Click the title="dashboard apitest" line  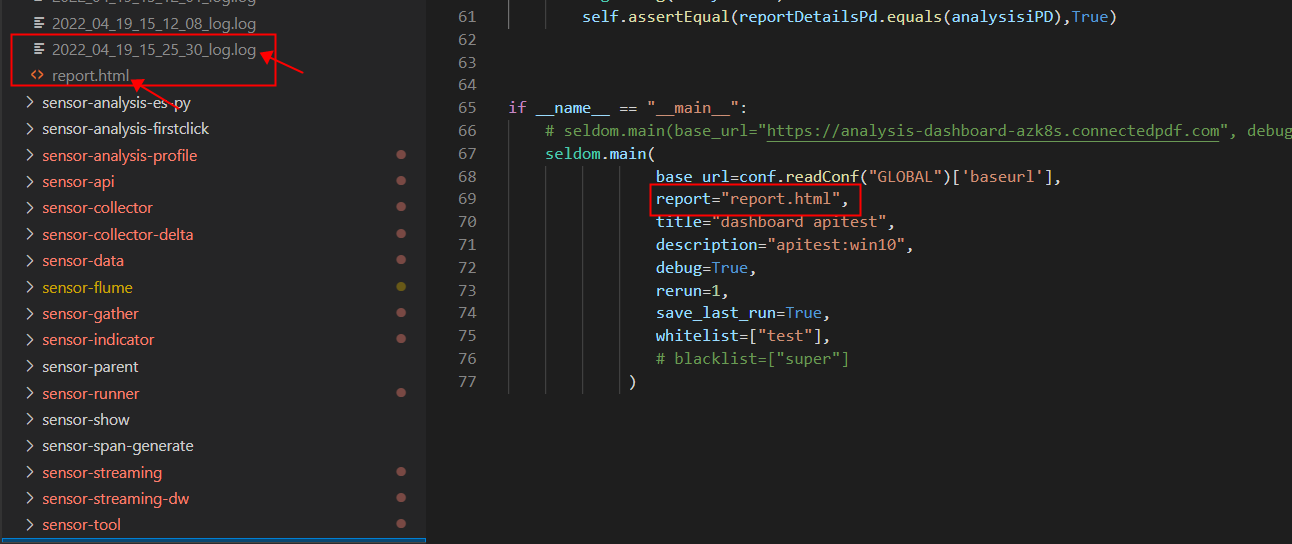click(775, 222)
